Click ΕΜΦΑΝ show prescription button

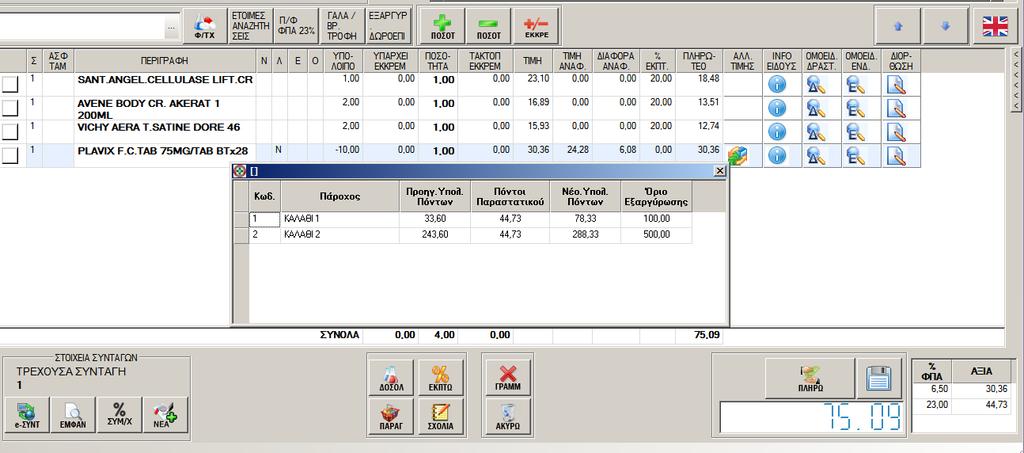point(73,416)
